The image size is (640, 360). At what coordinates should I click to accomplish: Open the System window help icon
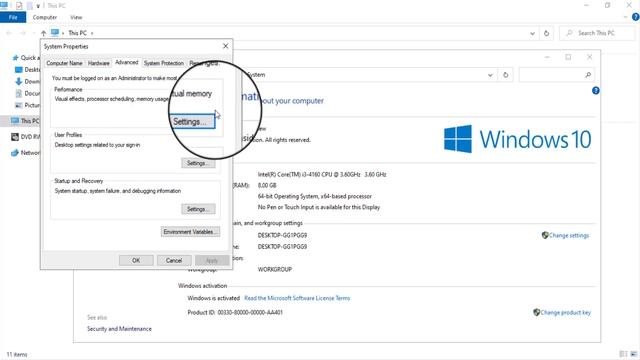(x=596, y=91)
